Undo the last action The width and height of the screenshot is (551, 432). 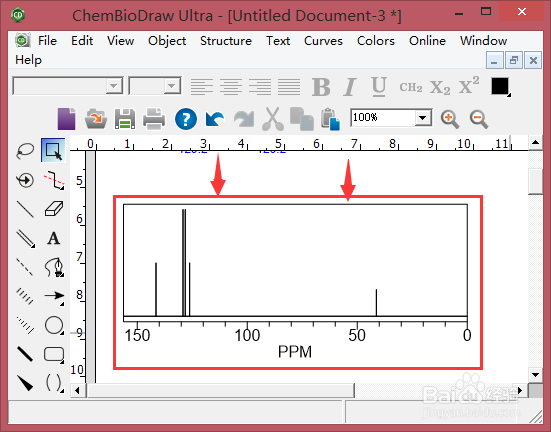pyautogui.click(x=215, y=119)
